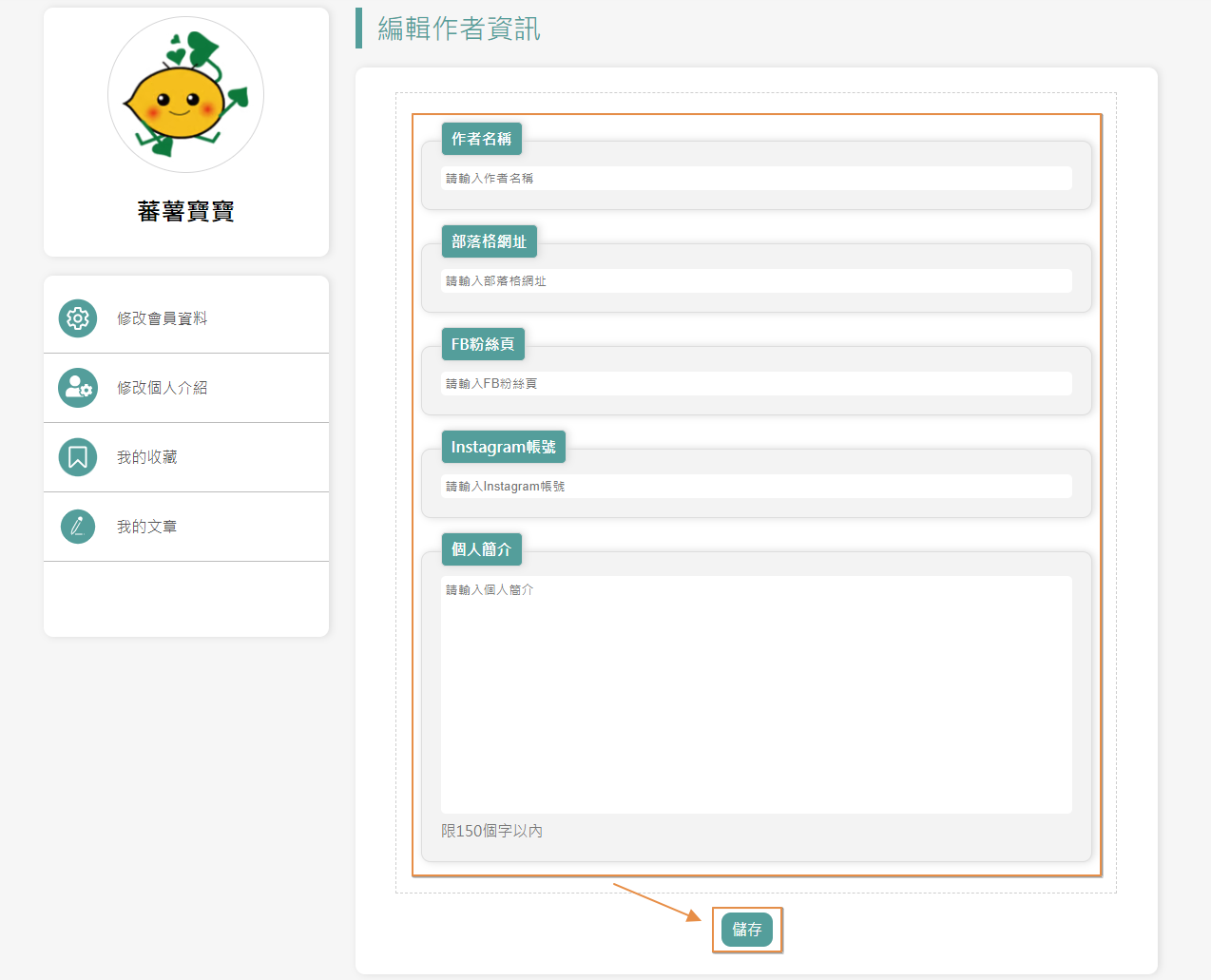Open 修改個人介紹 menu item
This screenshot has width=1211, height=980.
(x=162, y=388)
